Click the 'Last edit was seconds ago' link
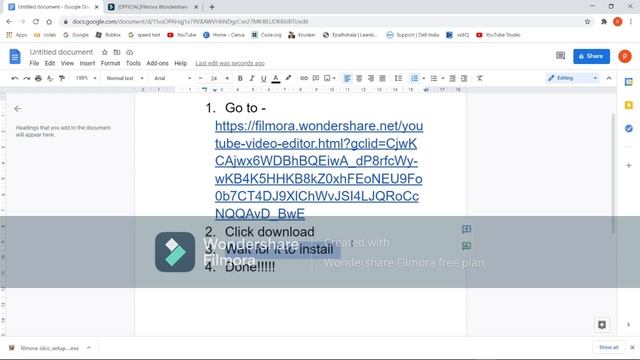The height and width of the screenshot is (360, 640). 230,63
